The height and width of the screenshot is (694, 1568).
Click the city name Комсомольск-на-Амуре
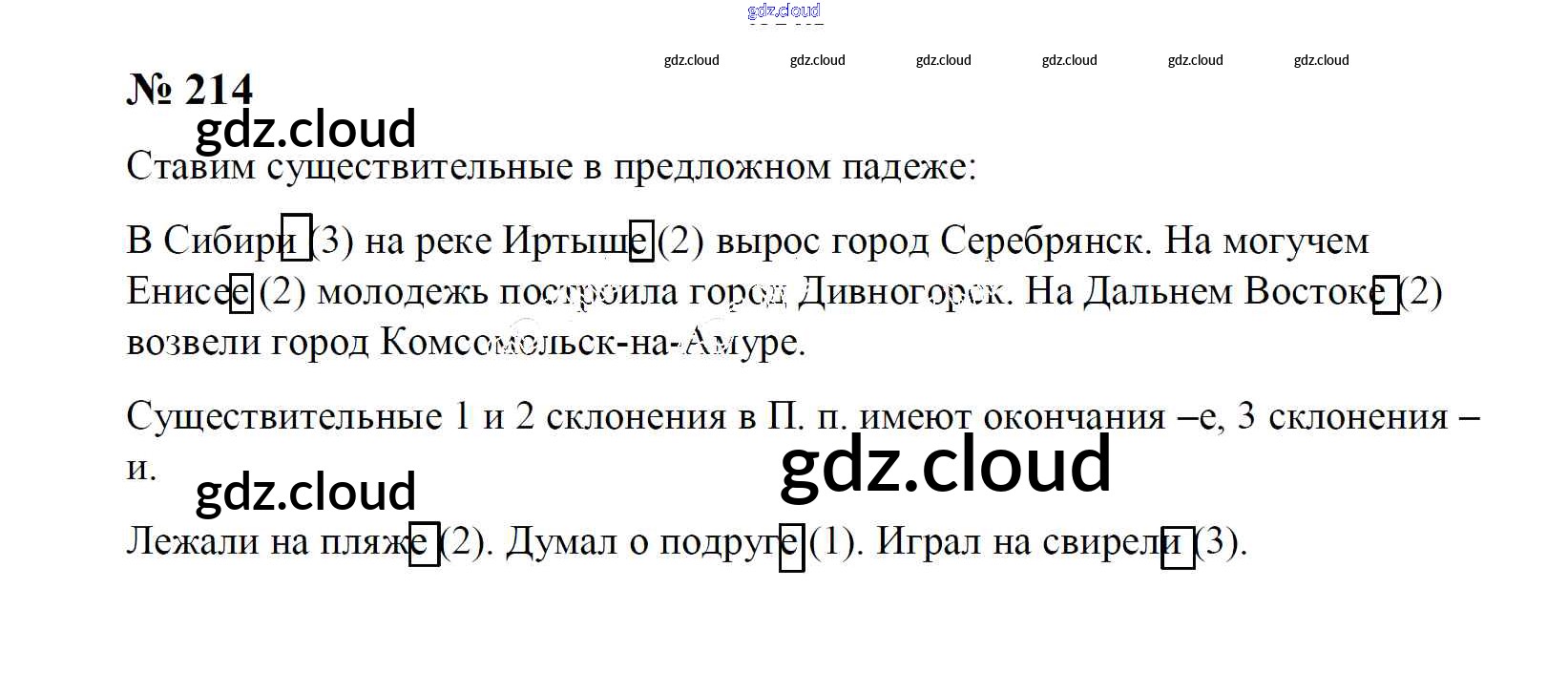coord(592,342)
